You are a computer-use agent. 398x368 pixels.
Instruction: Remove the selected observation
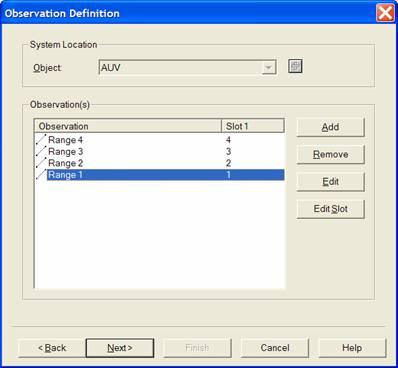[330, 155]
